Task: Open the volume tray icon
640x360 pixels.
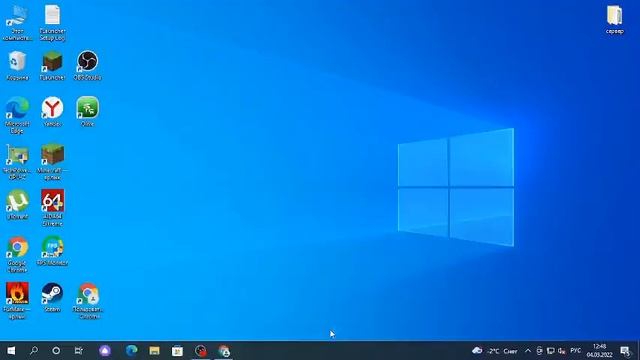Action: tap(562, 351)
